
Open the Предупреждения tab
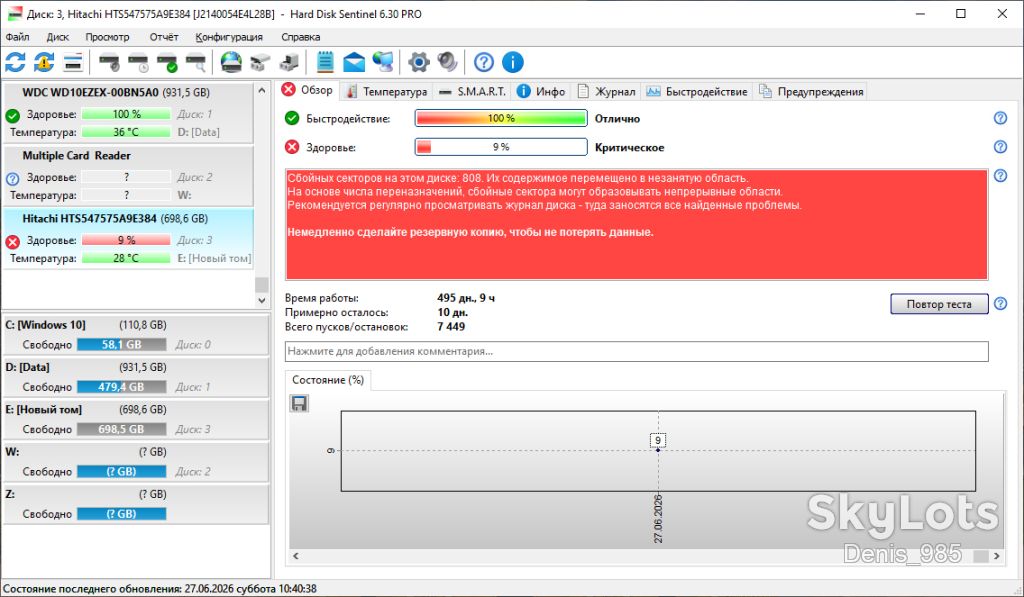click(811, 91)
